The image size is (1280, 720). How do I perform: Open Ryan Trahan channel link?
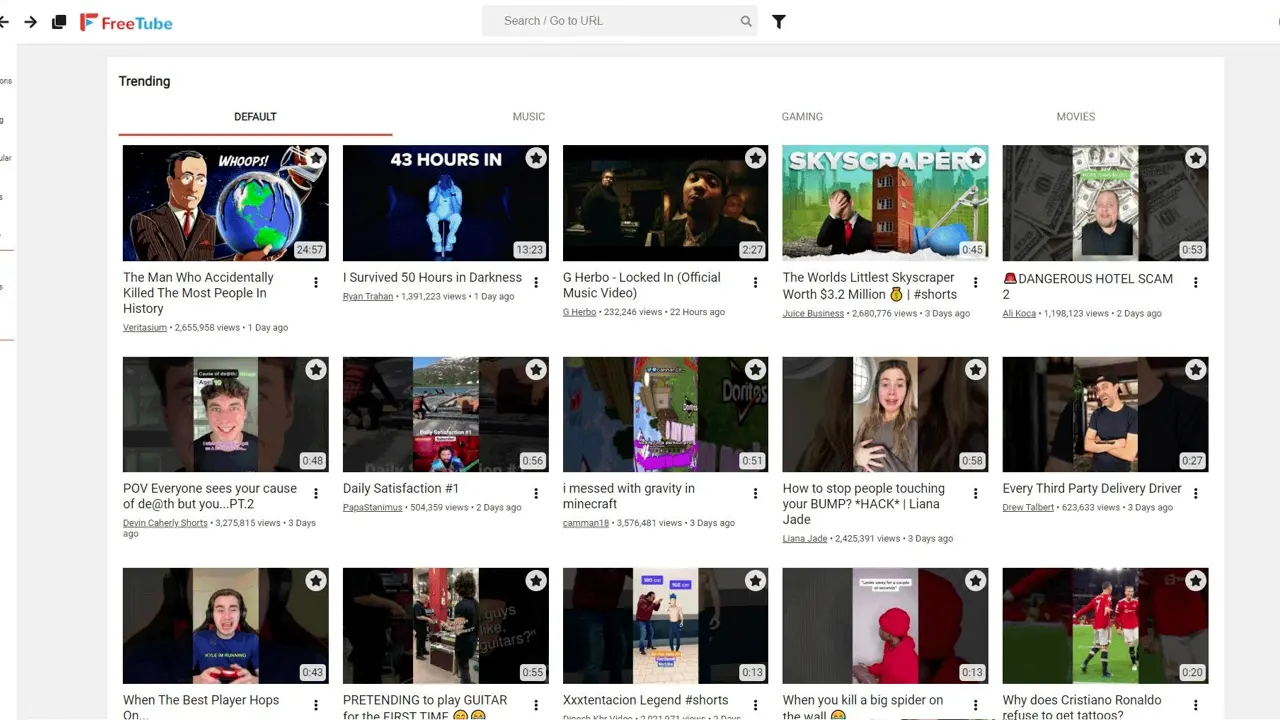pyautogui.click(x=368, y=297)
